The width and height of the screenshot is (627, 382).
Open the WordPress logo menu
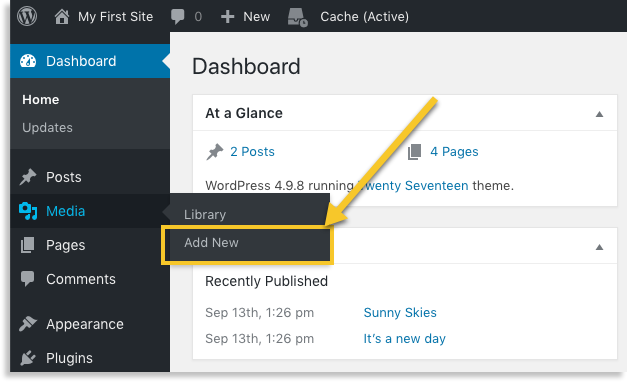pyautogui.click(x=27, y=16)
